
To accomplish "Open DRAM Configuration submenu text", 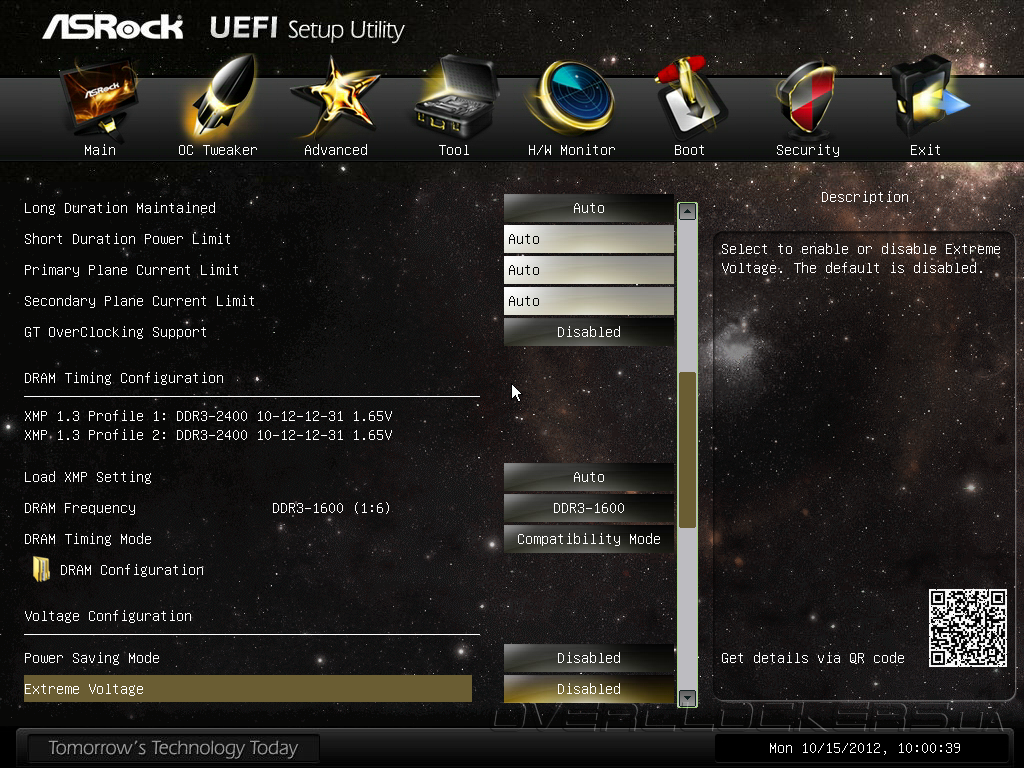I will coord(132,570).
